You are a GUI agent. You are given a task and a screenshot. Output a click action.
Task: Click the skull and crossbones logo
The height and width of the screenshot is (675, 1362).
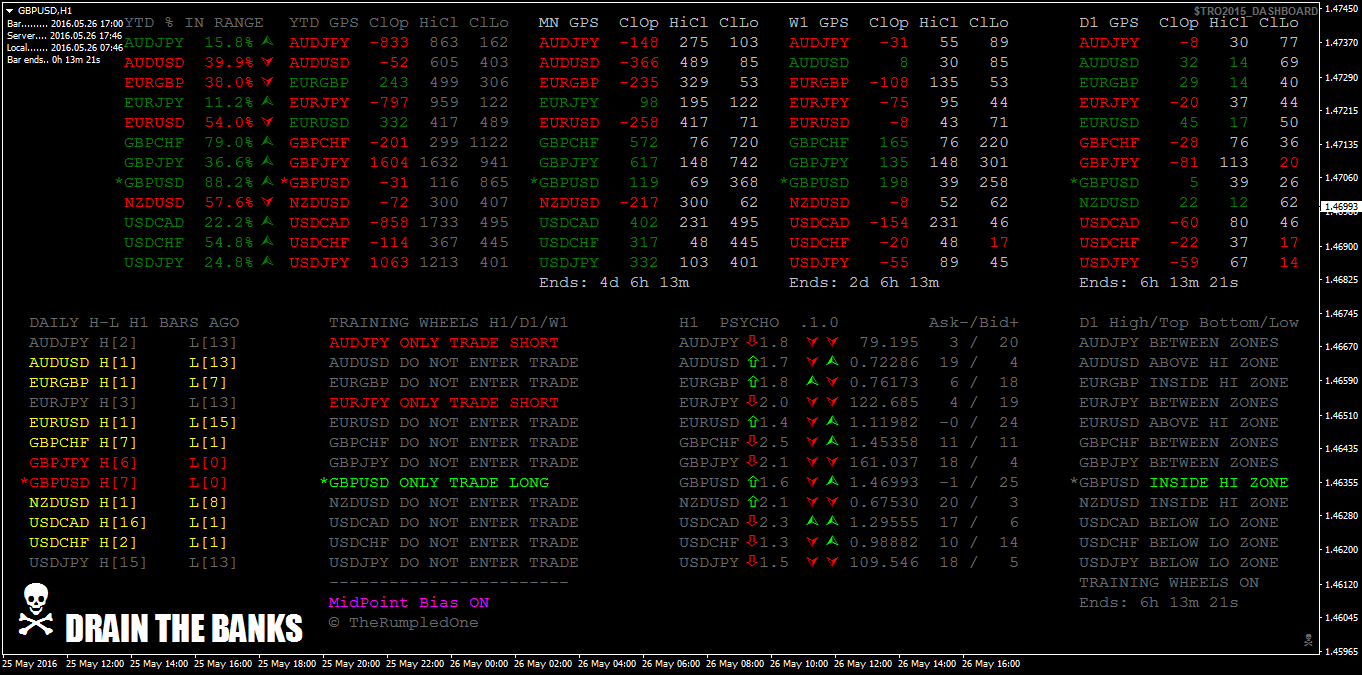coord(36,609)
